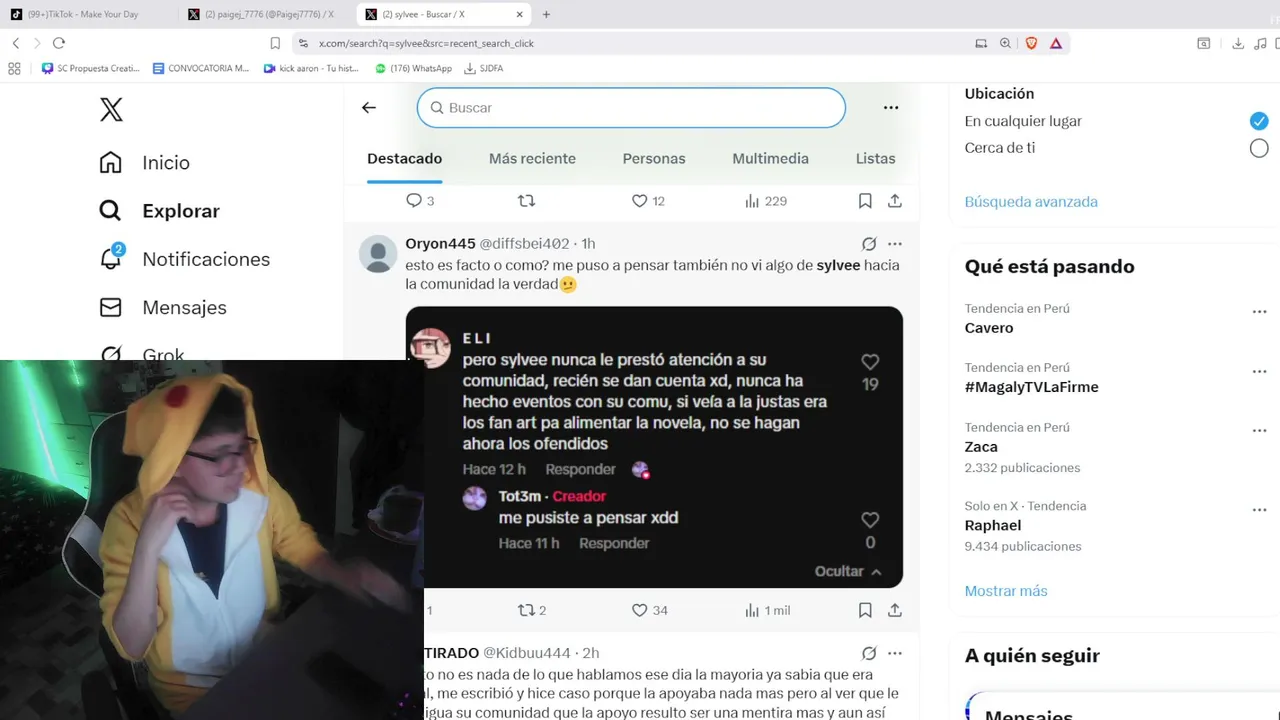Click the zoom magnifier icon in address bar
This screenshot has height=720, width=1280.
pos(1005,43)
